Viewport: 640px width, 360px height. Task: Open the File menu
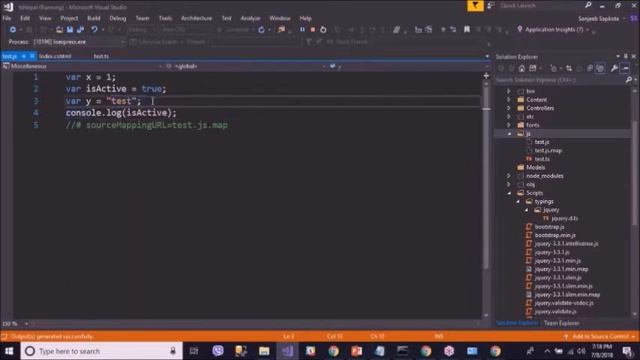click(7, 18)
